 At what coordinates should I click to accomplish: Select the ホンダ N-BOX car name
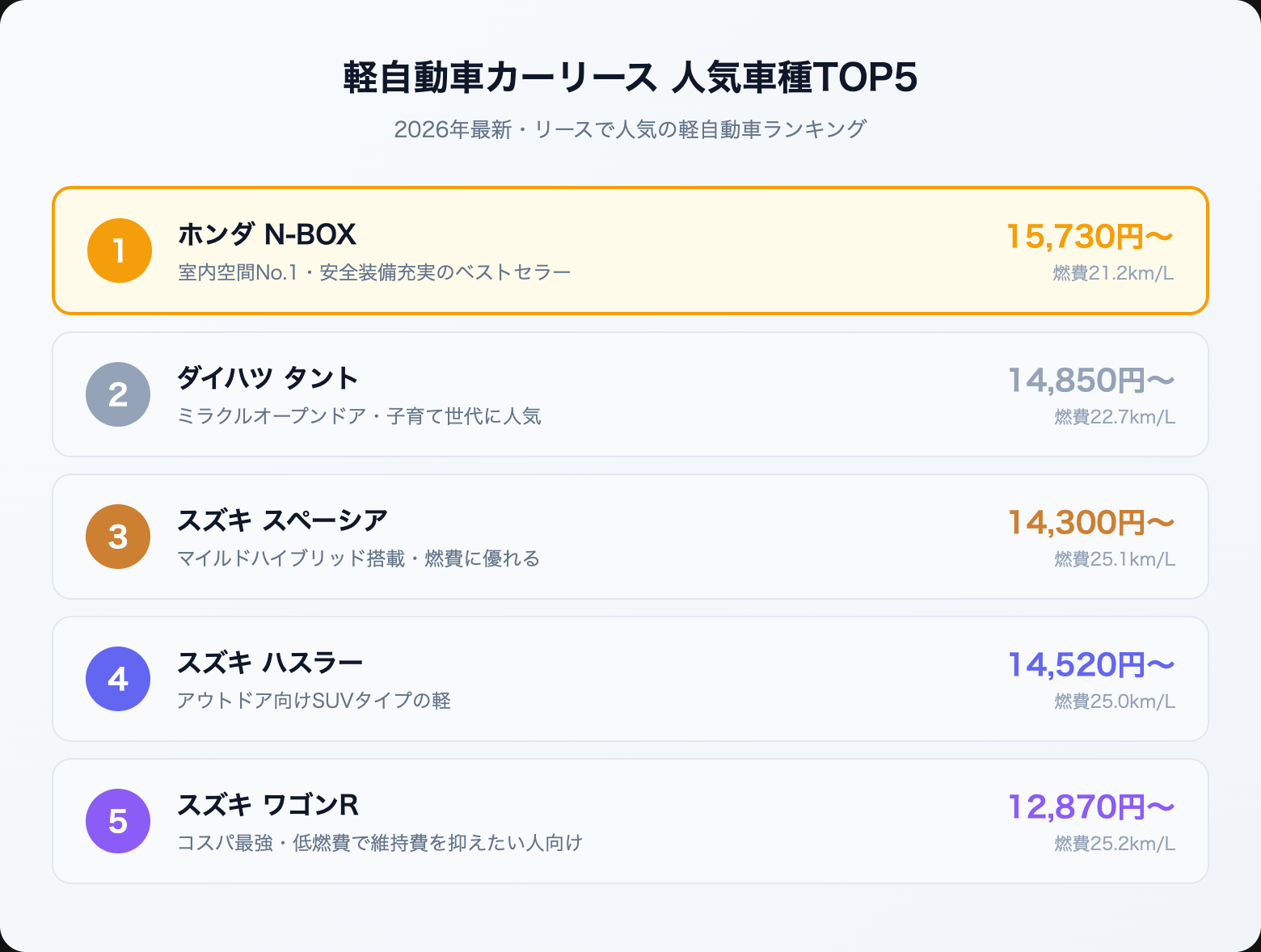point(267,234)
